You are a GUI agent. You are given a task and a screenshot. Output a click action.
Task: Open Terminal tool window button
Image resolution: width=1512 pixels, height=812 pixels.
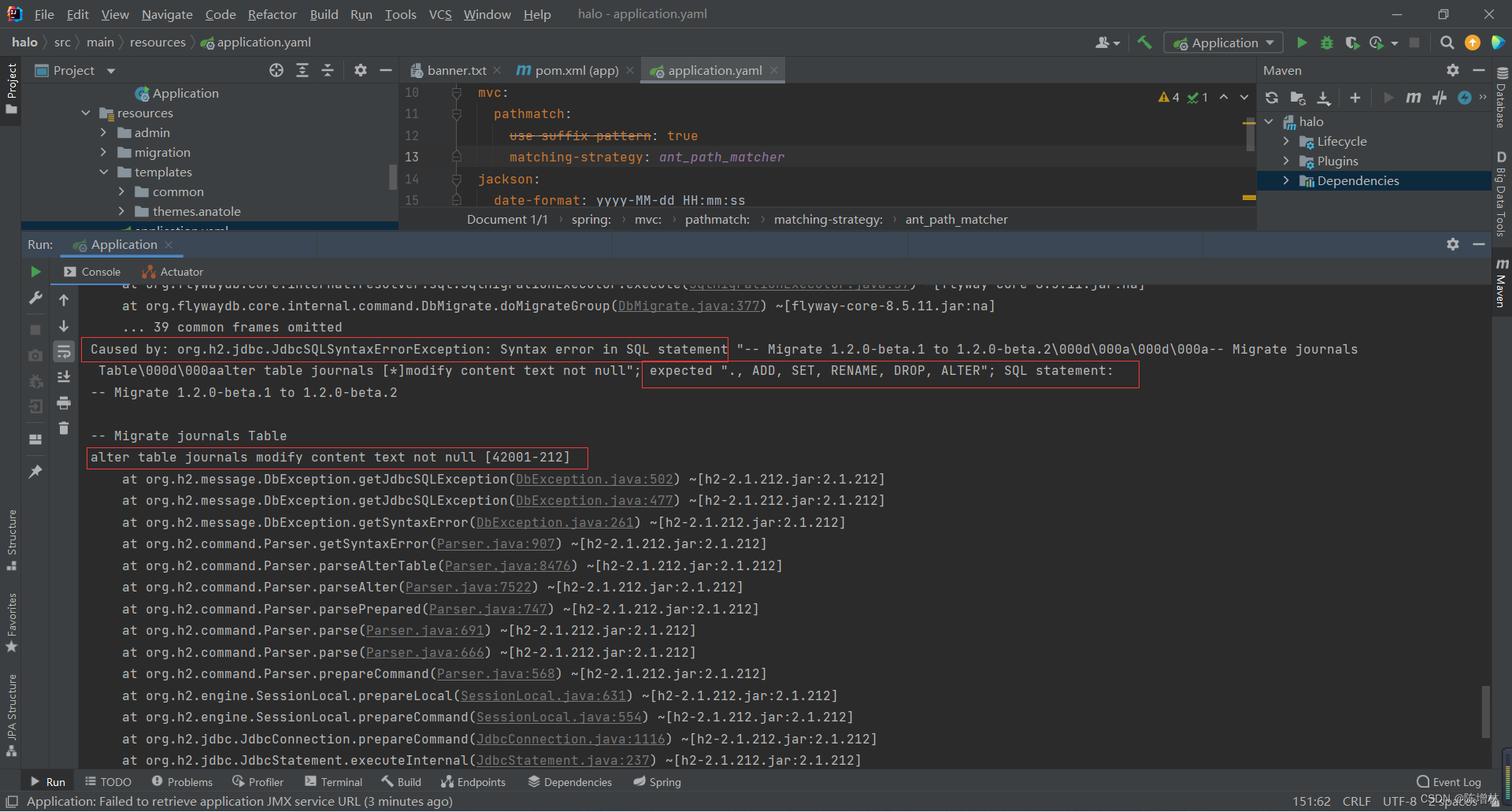click(333, 782)
